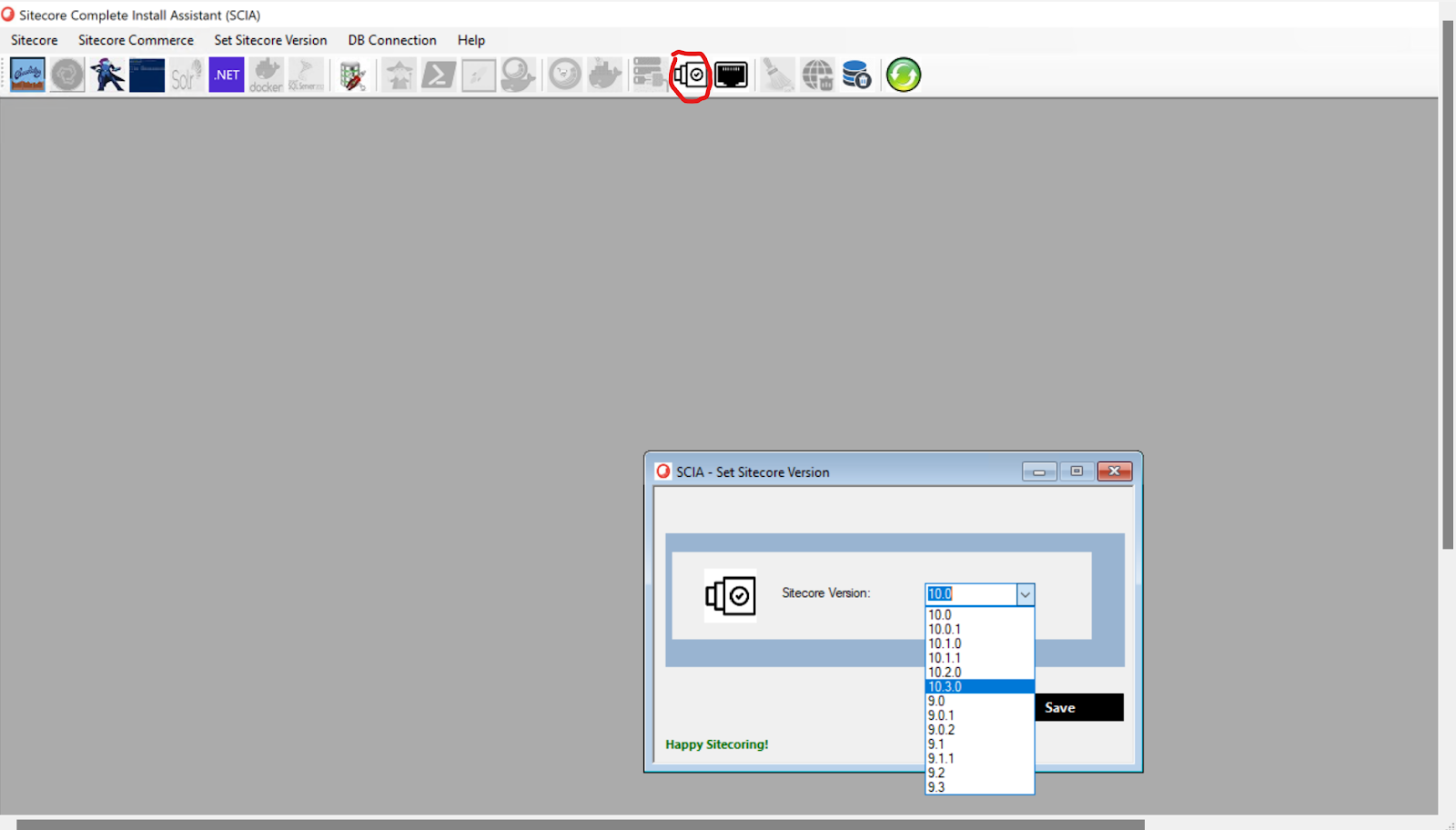This screenshot has width=1456, height=830.
Task: Click the grey wizard hat toolbar icon
Action: tap(399, 75)
